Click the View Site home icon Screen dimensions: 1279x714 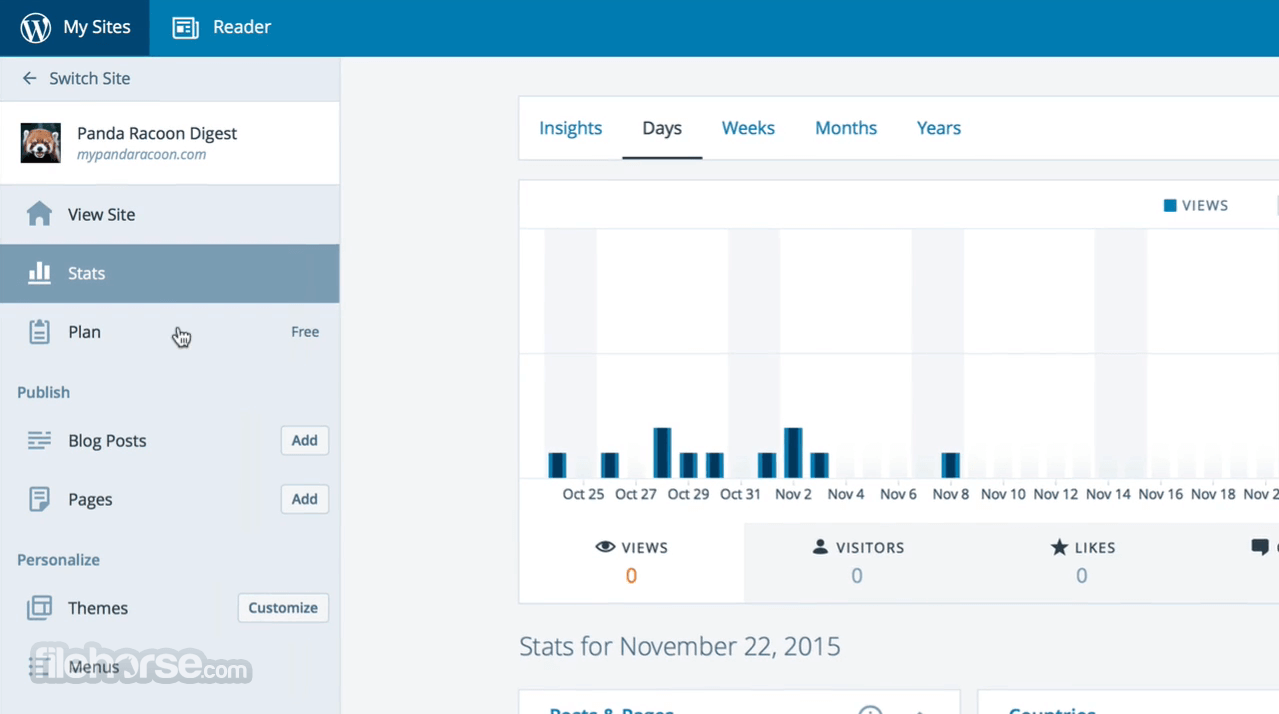click(39, 214)
